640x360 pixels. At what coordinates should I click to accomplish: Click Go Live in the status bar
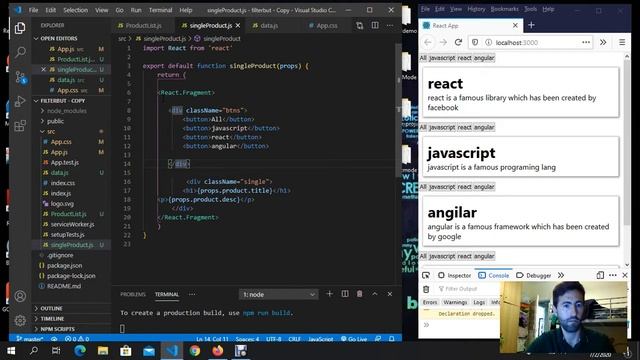pos(354,339)
